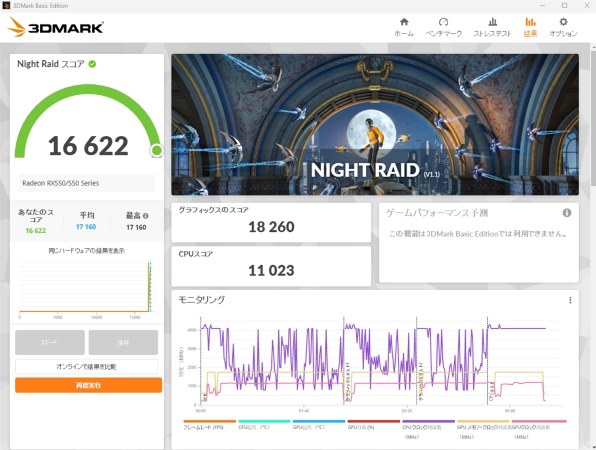Click the same-hardware results link (同じハードウェアの結果を表示)
This screenshot has height=450, width=596.
[87, 250]
